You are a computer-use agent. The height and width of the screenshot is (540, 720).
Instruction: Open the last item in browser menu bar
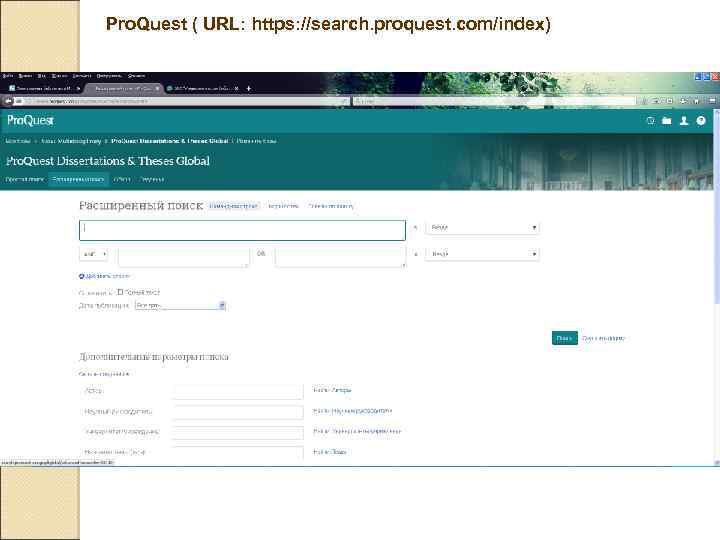point(136,76)
